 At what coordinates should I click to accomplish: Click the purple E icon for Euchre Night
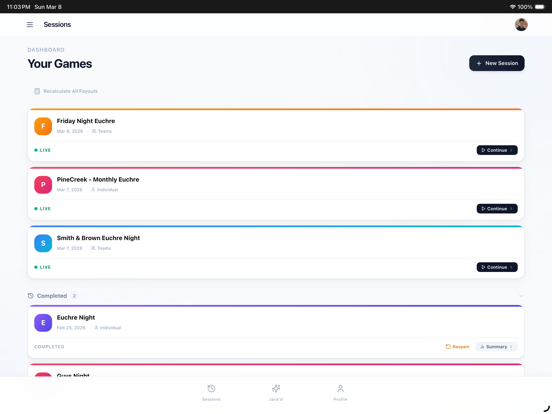tap(43, 323)
